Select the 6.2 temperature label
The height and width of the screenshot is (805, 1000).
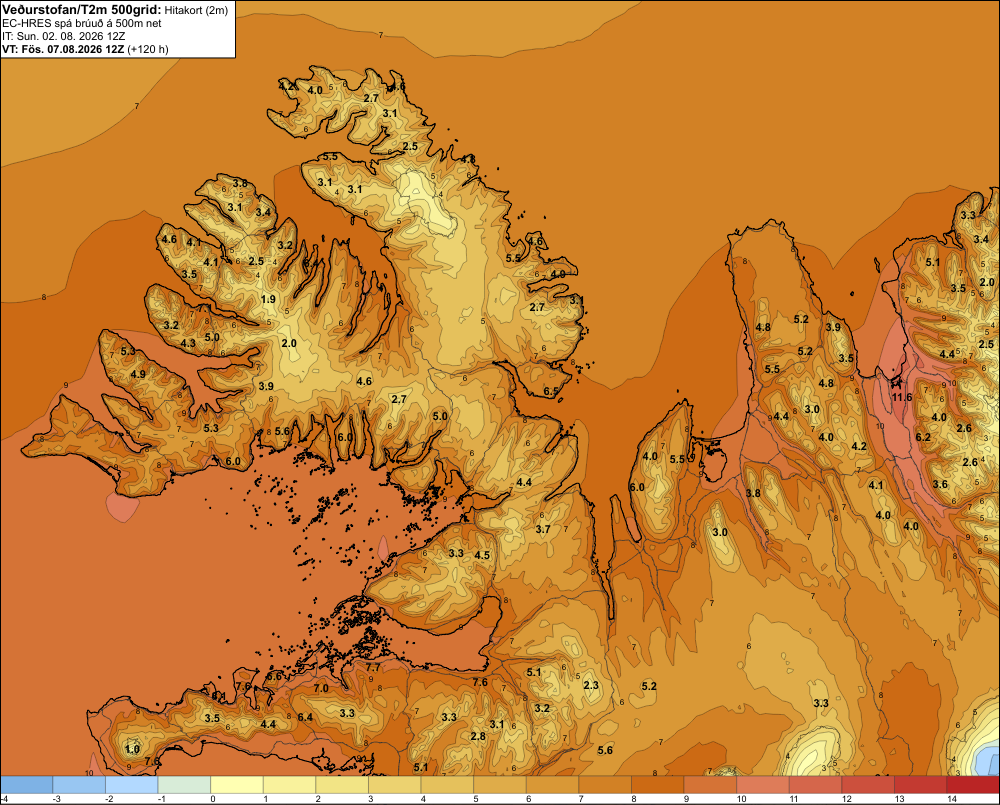[x=923, y=437]
